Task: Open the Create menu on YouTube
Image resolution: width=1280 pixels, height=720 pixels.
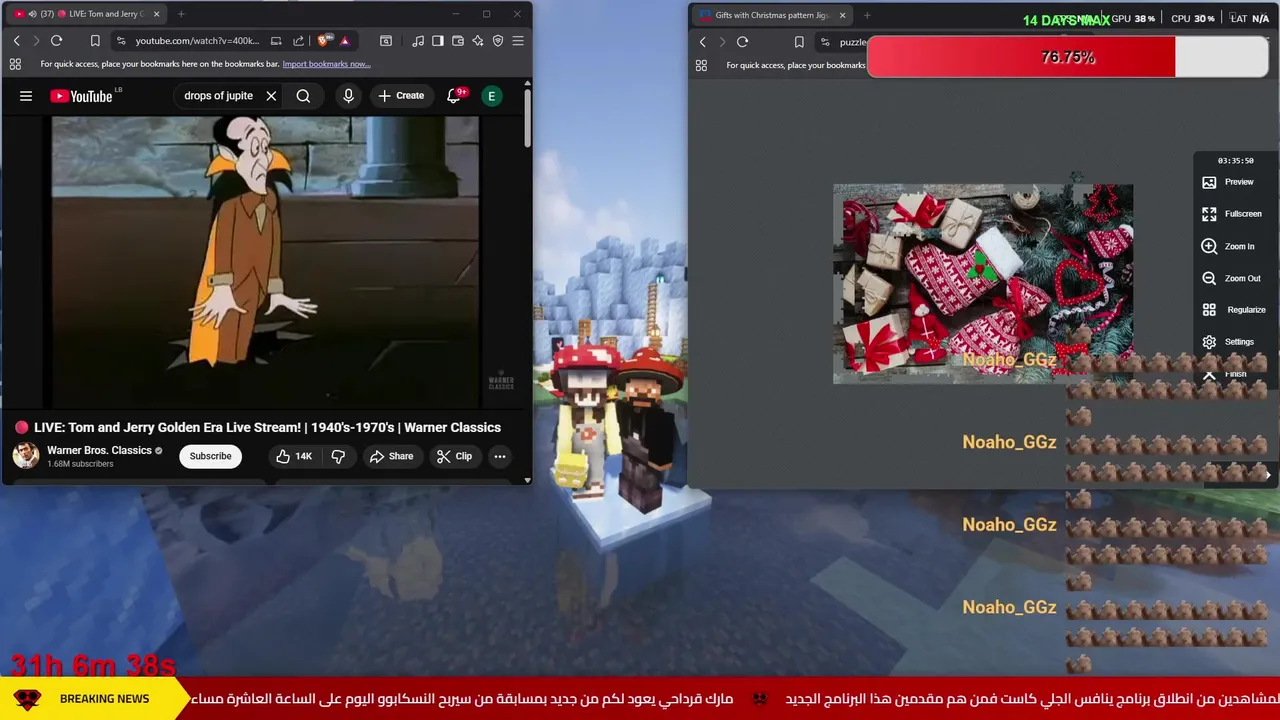Action: click(401, 96)
